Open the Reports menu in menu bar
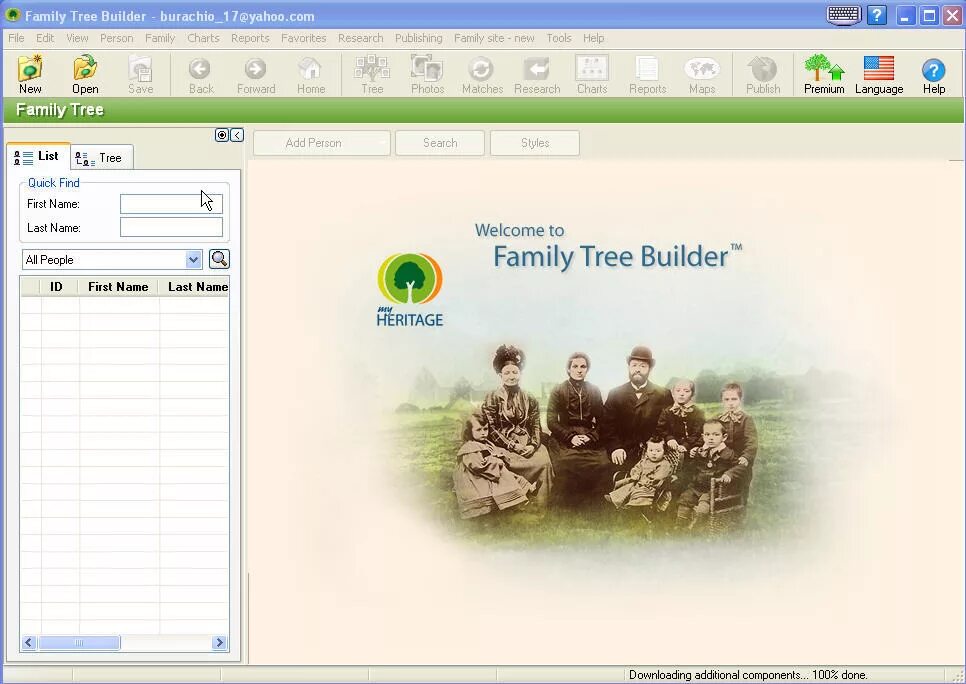966x684 pixels. (x=250, y=38)
